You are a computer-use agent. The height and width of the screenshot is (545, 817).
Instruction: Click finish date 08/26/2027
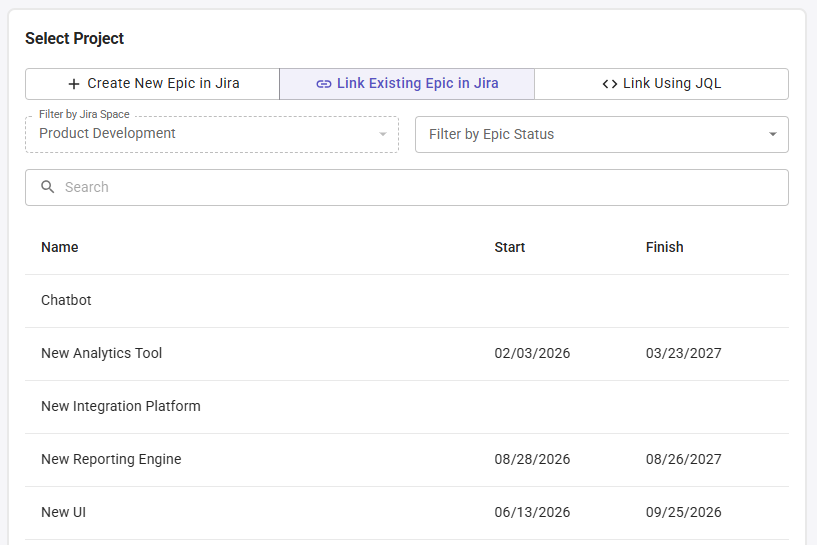(x=684, y=460)
